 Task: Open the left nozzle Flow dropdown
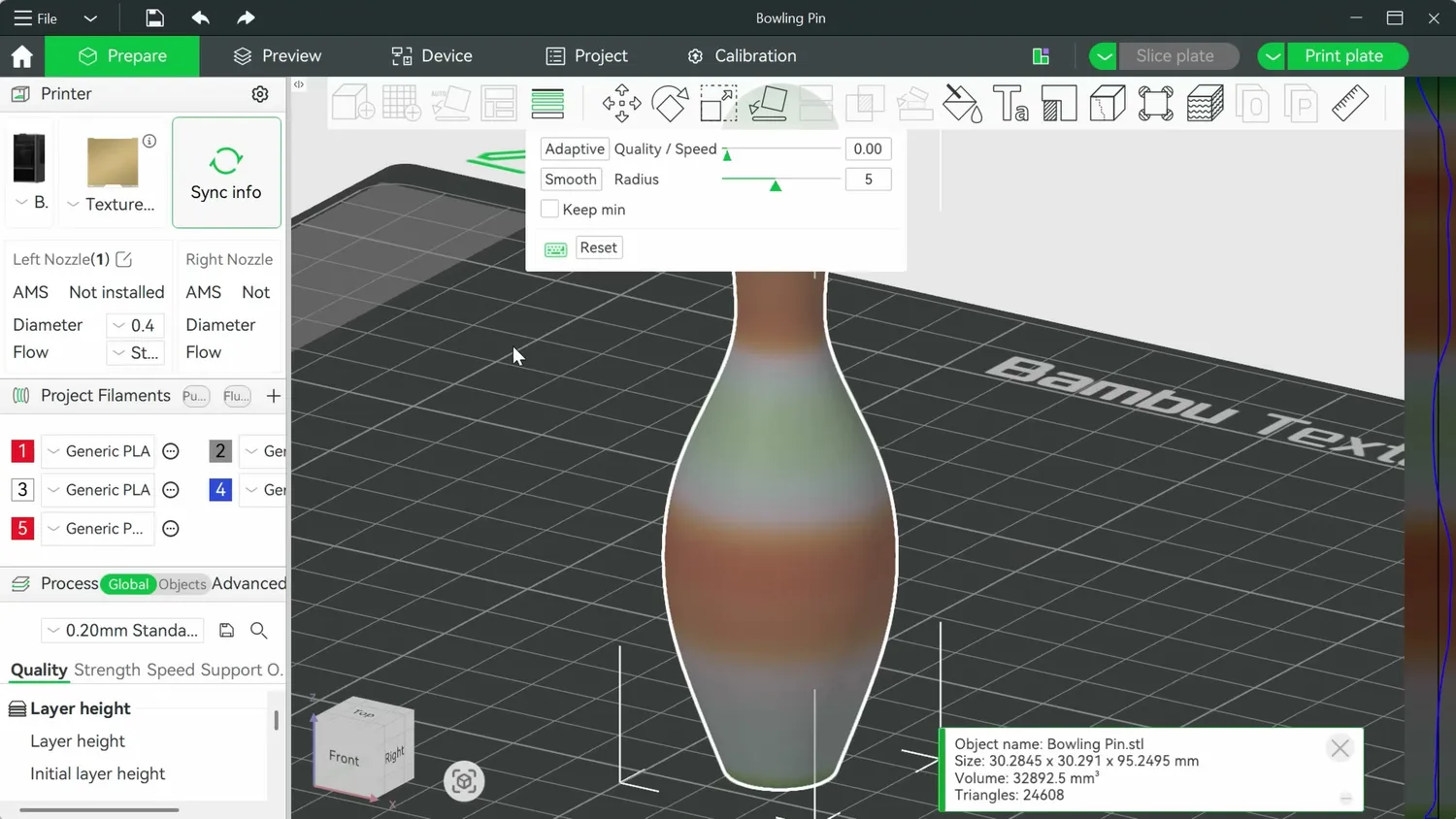pos(135,352)
